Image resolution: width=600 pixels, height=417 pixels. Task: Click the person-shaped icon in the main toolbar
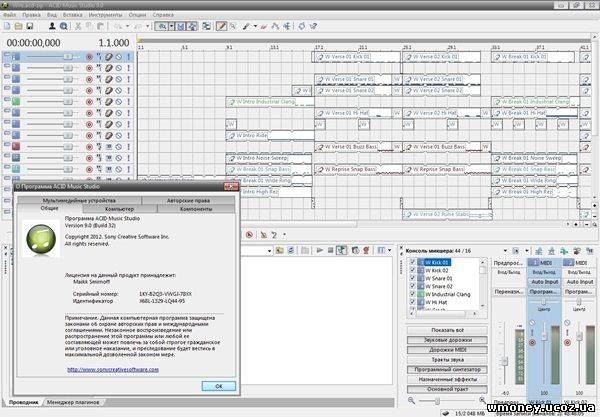pyautogui.click(x=52, y=26)
